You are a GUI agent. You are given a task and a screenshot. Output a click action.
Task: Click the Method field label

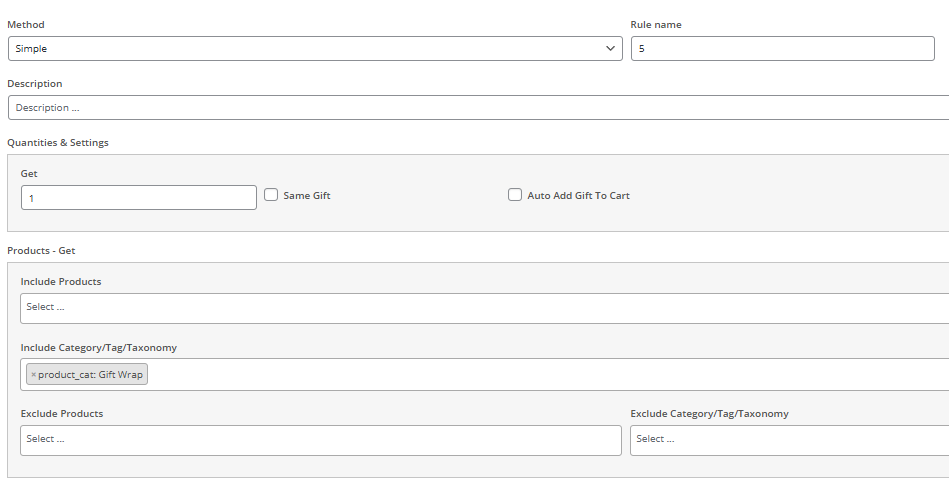click(26, 24)
